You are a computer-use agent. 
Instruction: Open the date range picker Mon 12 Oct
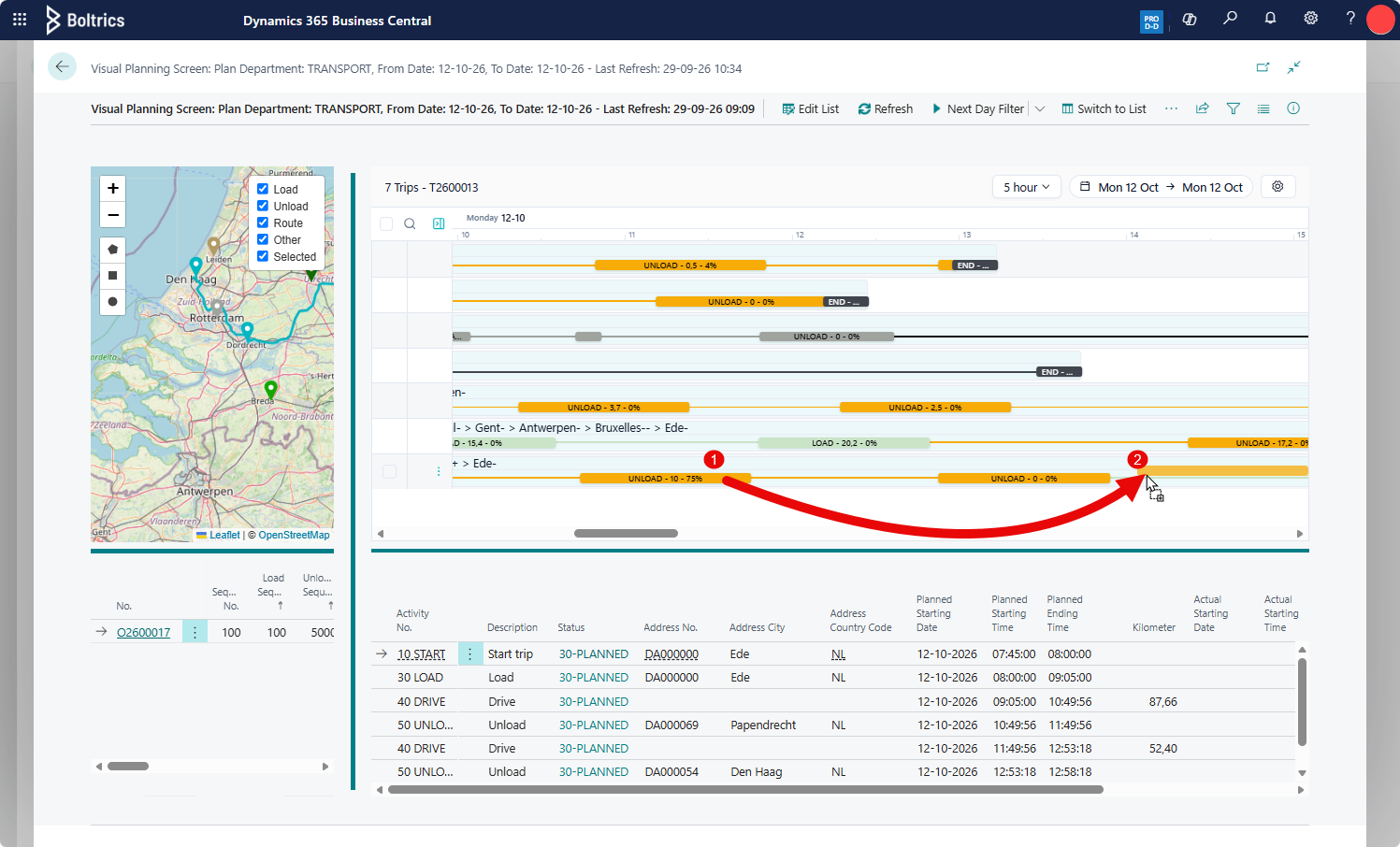(x=1162, y=187)
